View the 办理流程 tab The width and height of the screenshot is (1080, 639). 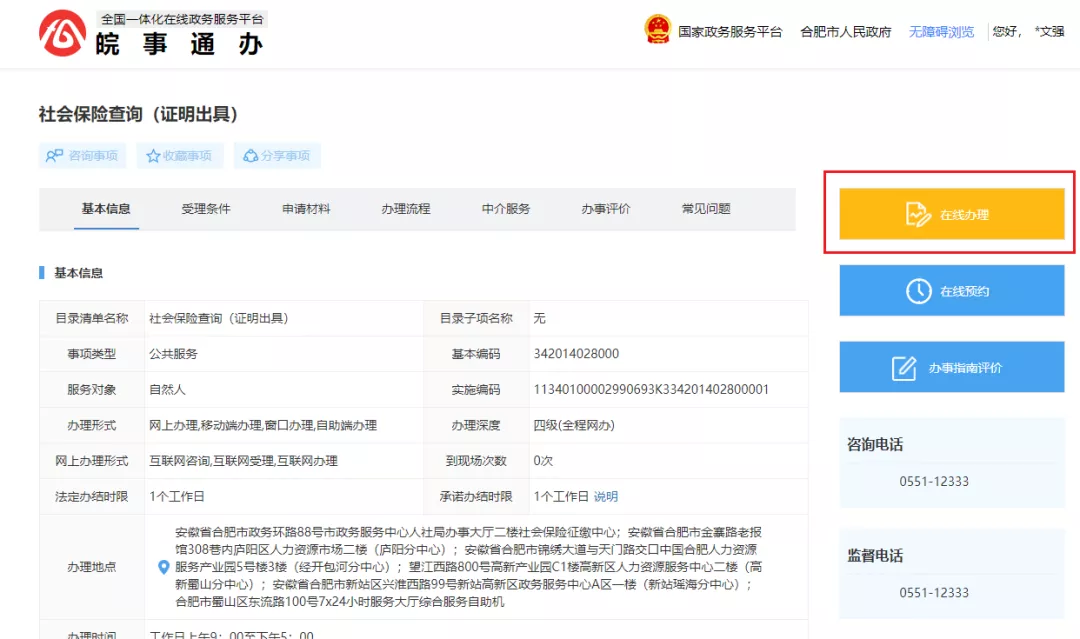click(406, 209)
